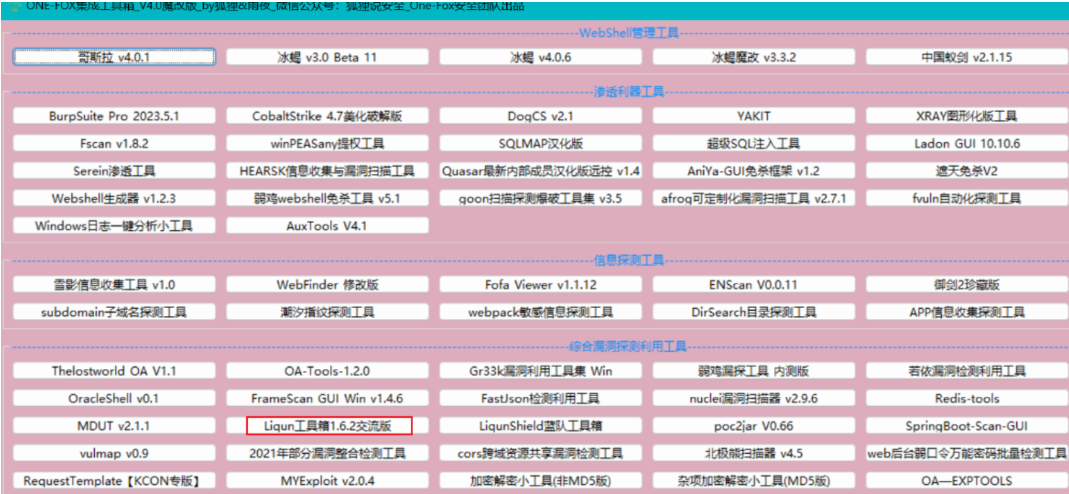Open Quasar汉化版远控 v1.4
The image size is (1069, 494).
541,170
